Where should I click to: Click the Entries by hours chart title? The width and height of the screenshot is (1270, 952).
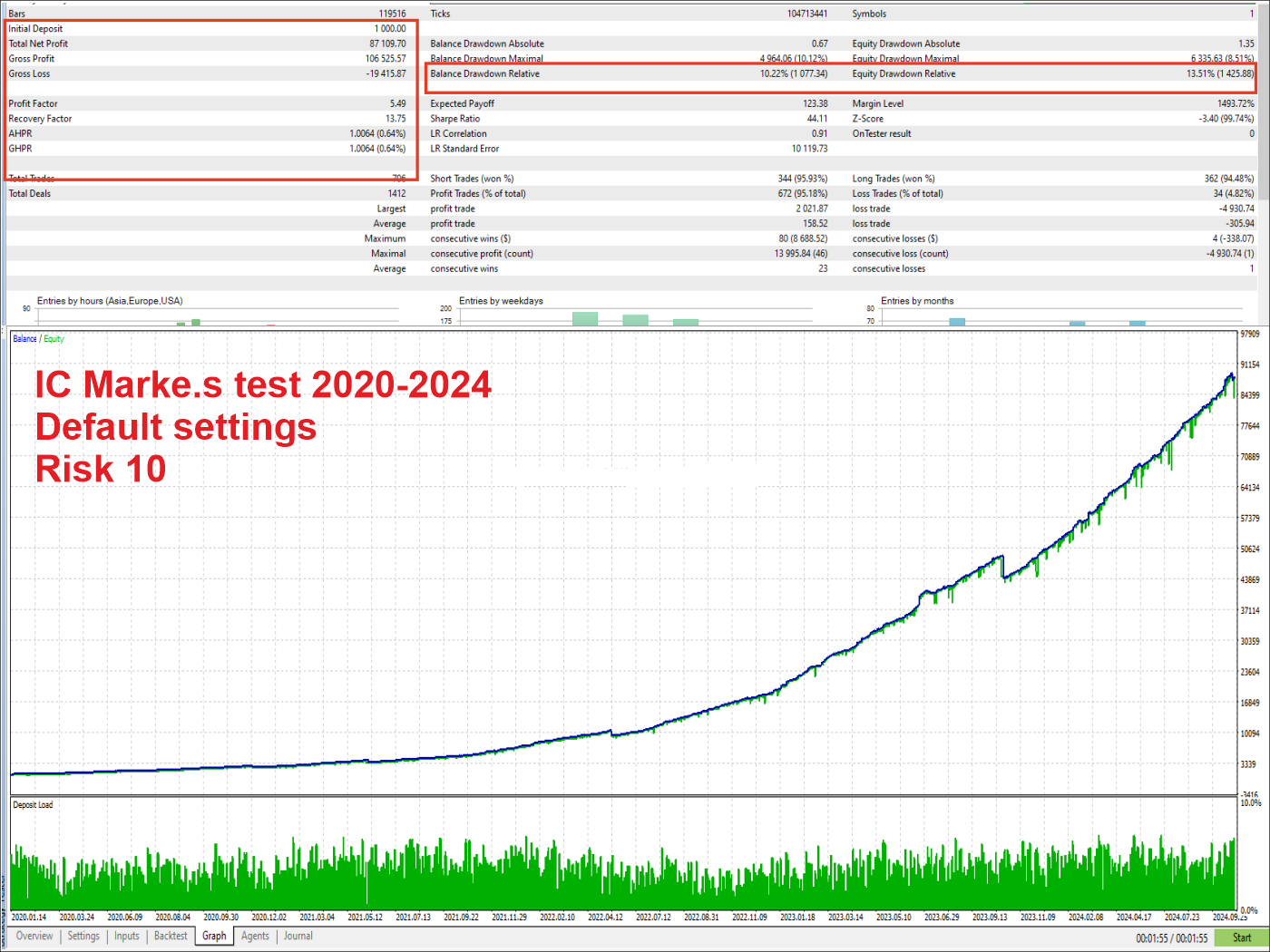(110, 301)
